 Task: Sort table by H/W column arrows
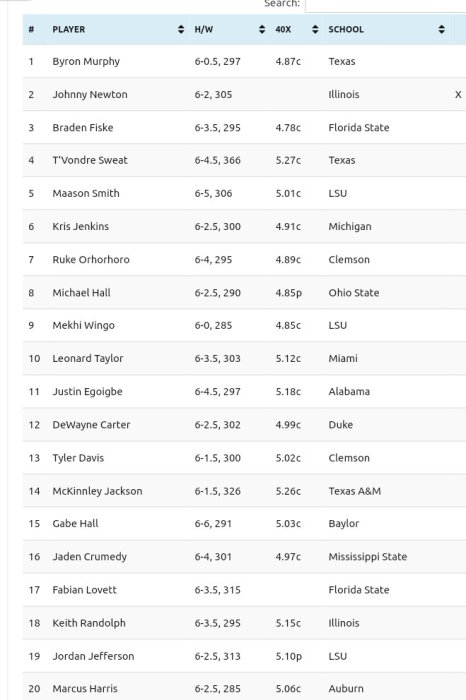tap(262, 29)
